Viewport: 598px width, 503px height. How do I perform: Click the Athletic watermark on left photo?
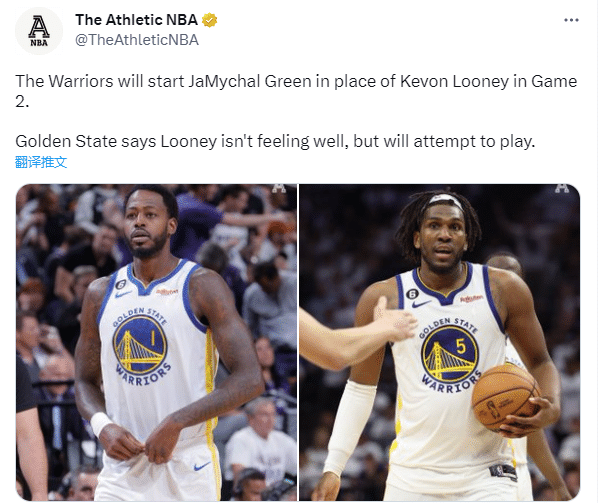pyautogui.click(x=279, y=188)
